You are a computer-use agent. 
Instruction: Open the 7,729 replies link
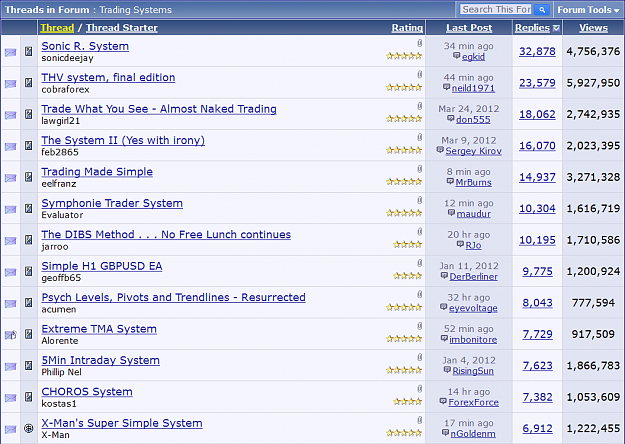click(x=537, y=334)
